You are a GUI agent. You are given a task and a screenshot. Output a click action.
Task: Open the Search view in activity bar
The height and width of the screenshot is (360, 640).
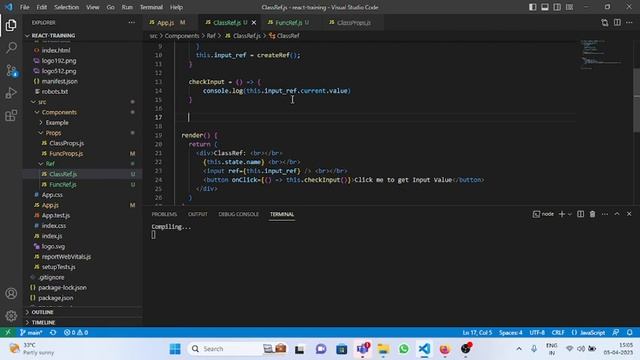pyautogui.click(x=11, y=48)
